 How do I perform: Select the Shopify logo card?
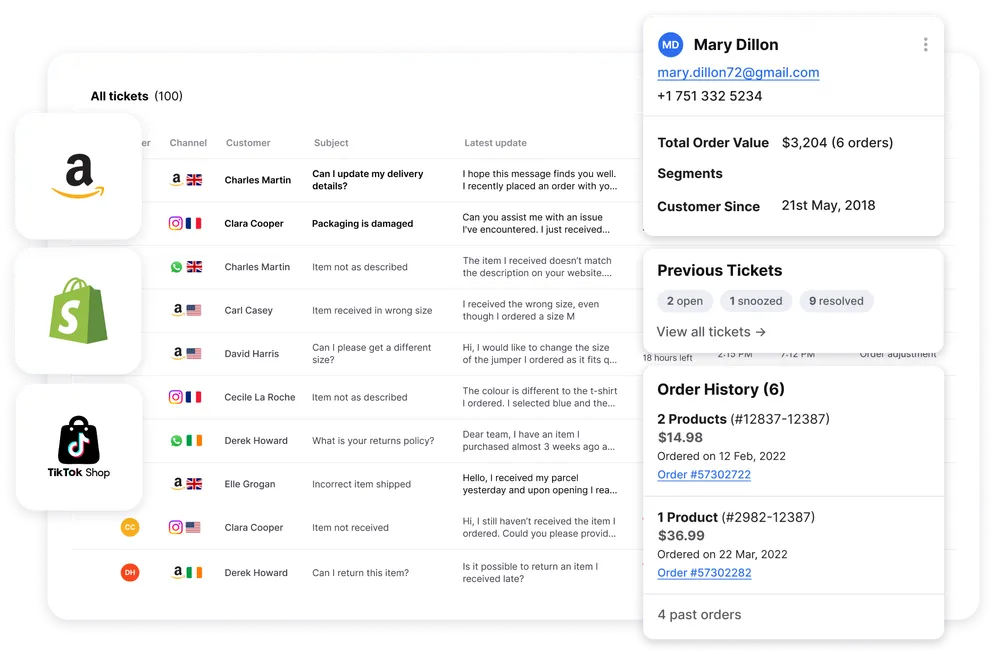pos(78,311)
